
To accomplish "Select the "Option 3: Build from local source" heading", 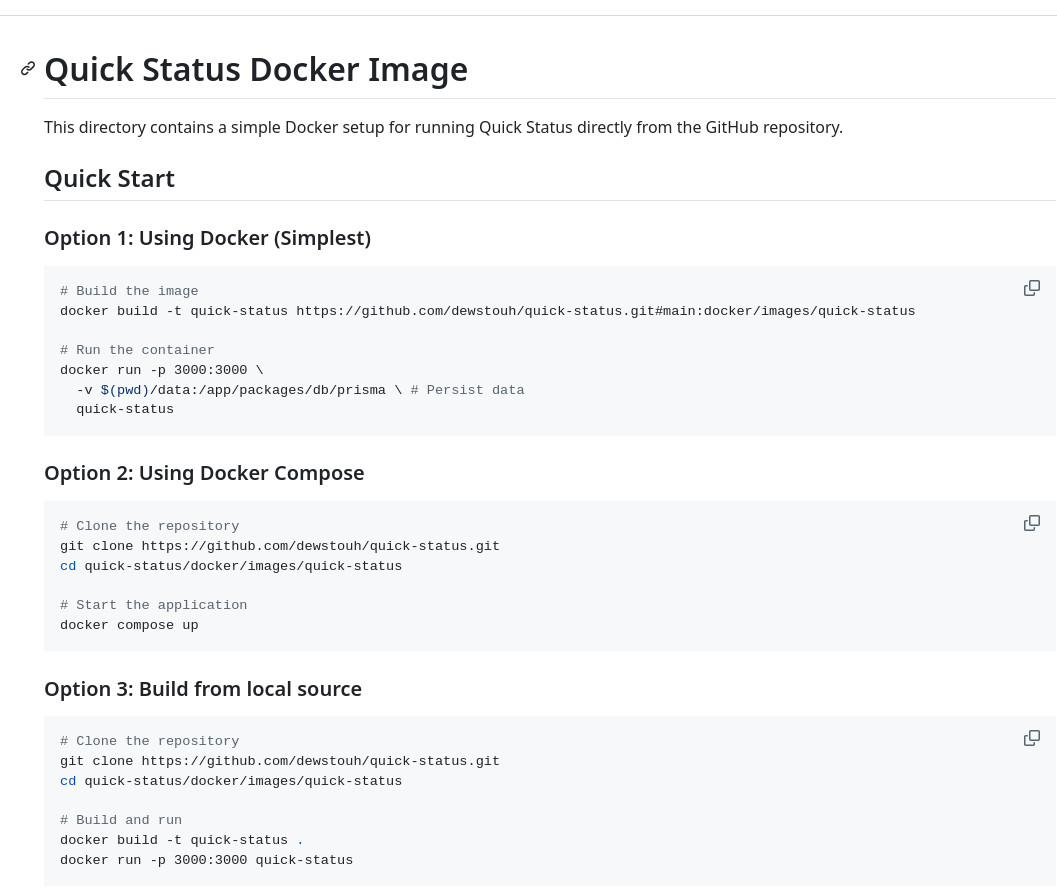I will point(203,689).
